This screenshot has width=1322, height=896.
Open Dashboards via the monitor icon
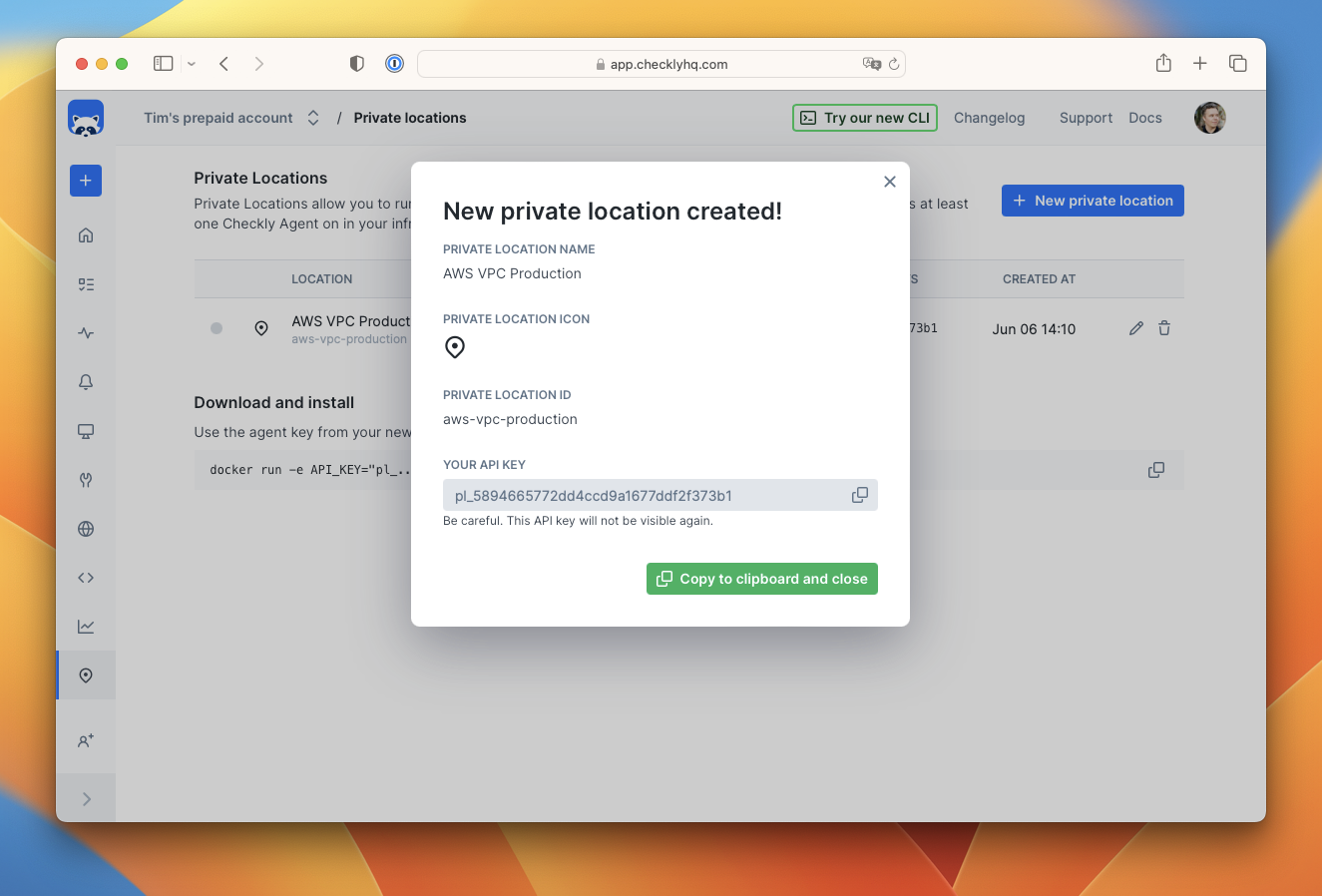click(x=86, y=431)
